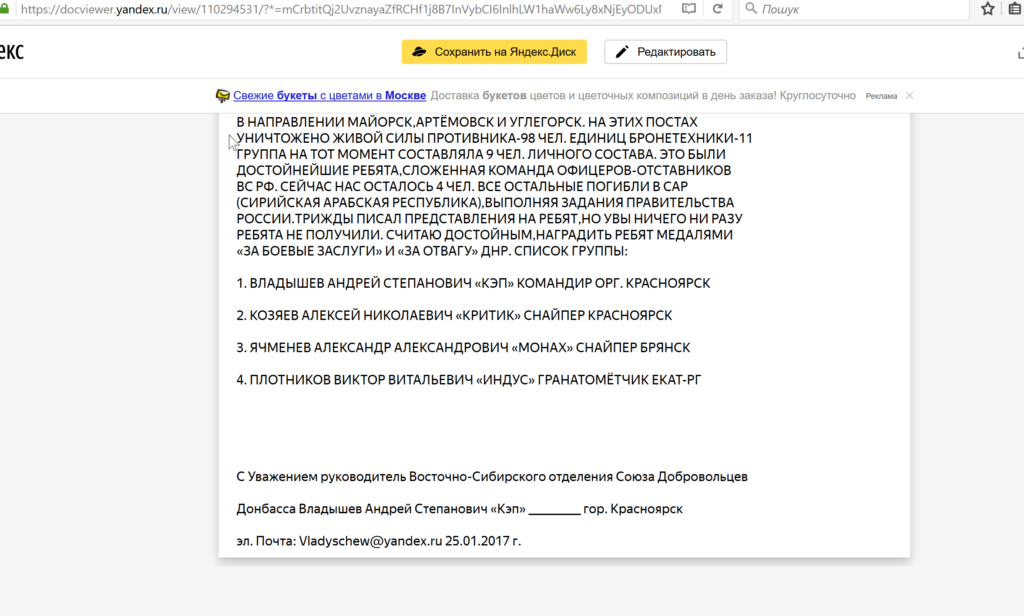Click the ad banner flower icon

tap(223, 96)
